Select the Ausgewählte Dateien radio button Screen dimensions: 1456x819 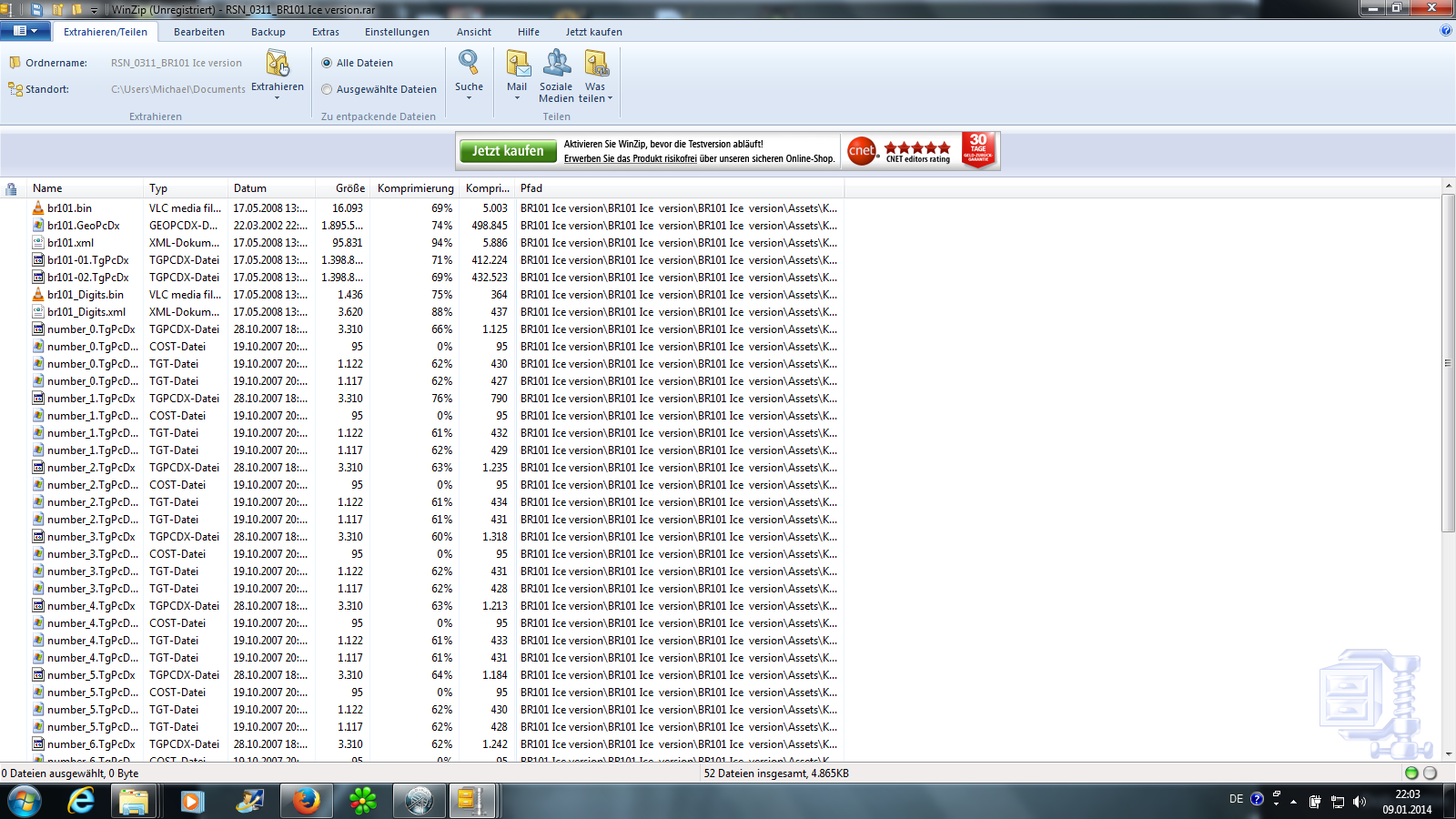click(x=327, y=89)
